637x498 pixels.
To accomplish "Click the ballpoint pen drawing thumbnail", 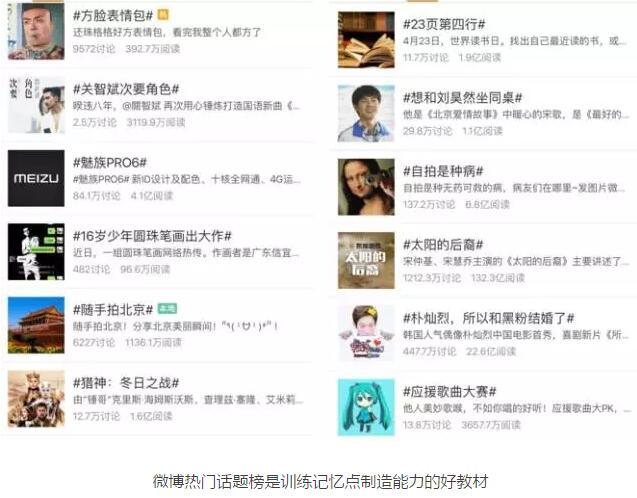I will pos(36,252).
